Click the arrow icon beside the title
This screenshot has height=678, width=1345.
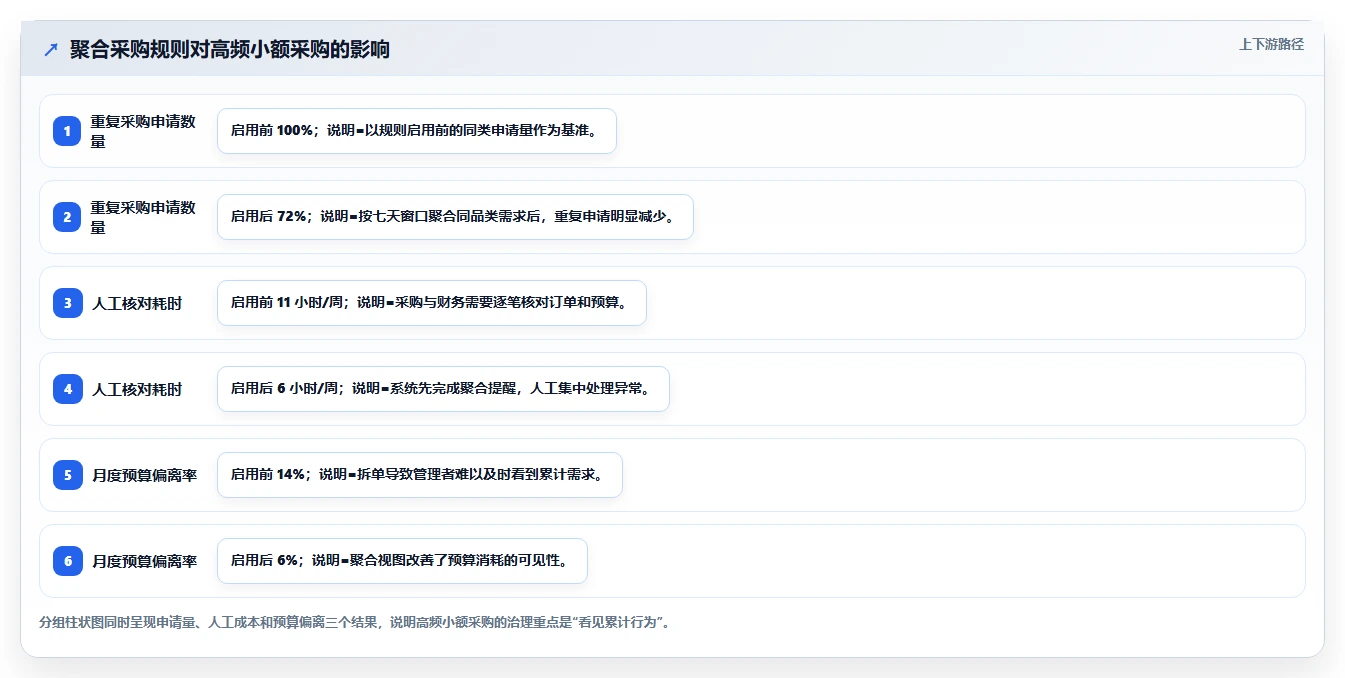[51, 50]
